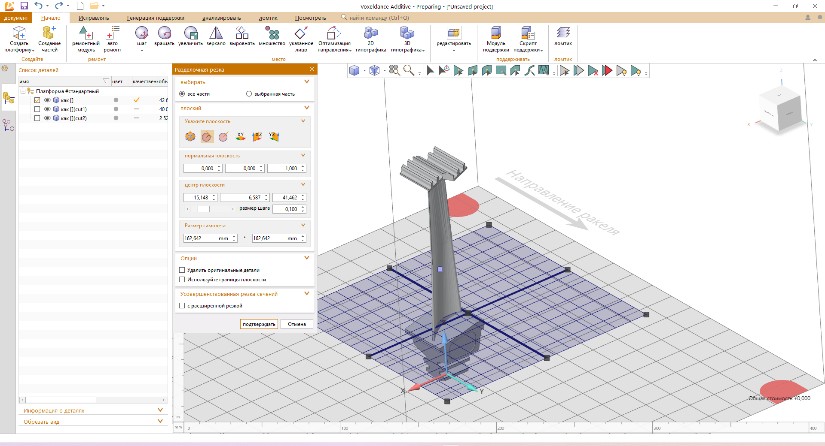Image resolution: width=825 pixels, height=446 pixels.
Task: Click the Create Platform (Создать платформу) icon
Action: pyautogui.click(x=17, y=34)
